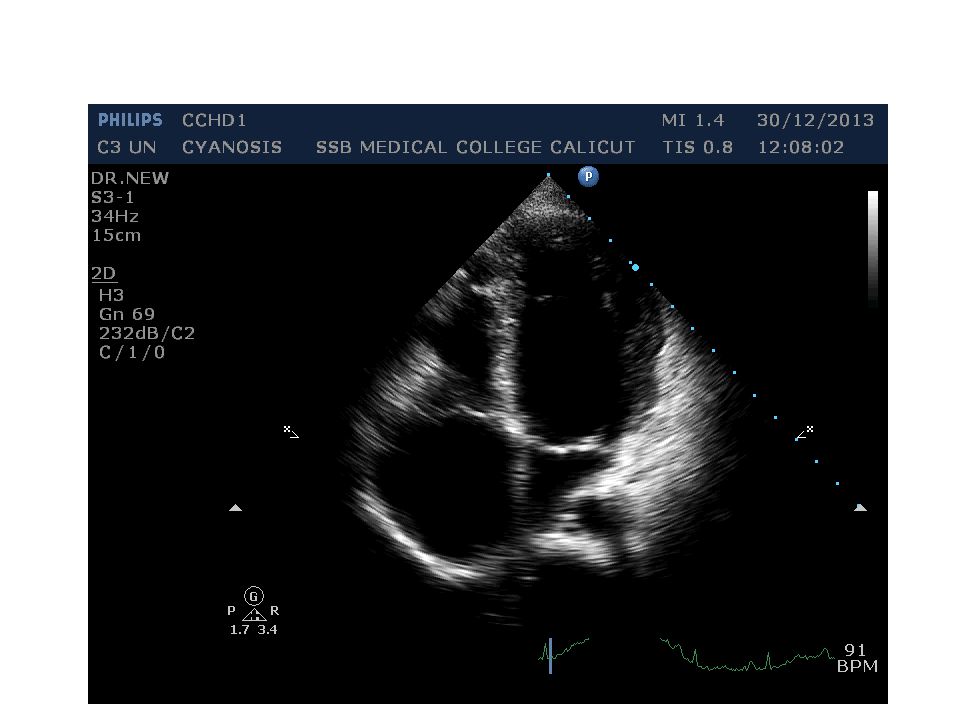The image size is (960, 720).
Task: Click the 232dB/C2 value
Action: pyautogui.click(x=147, y=333)
